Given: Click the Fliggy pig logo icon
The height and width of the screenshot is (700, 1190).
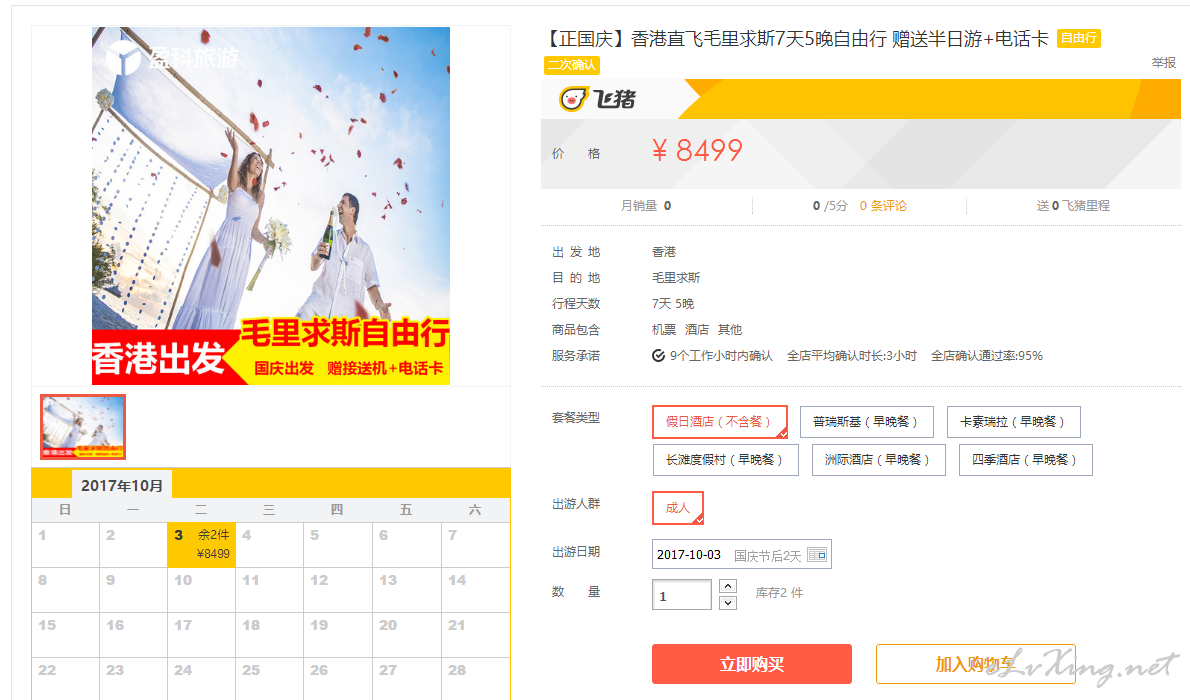Looking at the screenshot, I should tap(573, 99).
